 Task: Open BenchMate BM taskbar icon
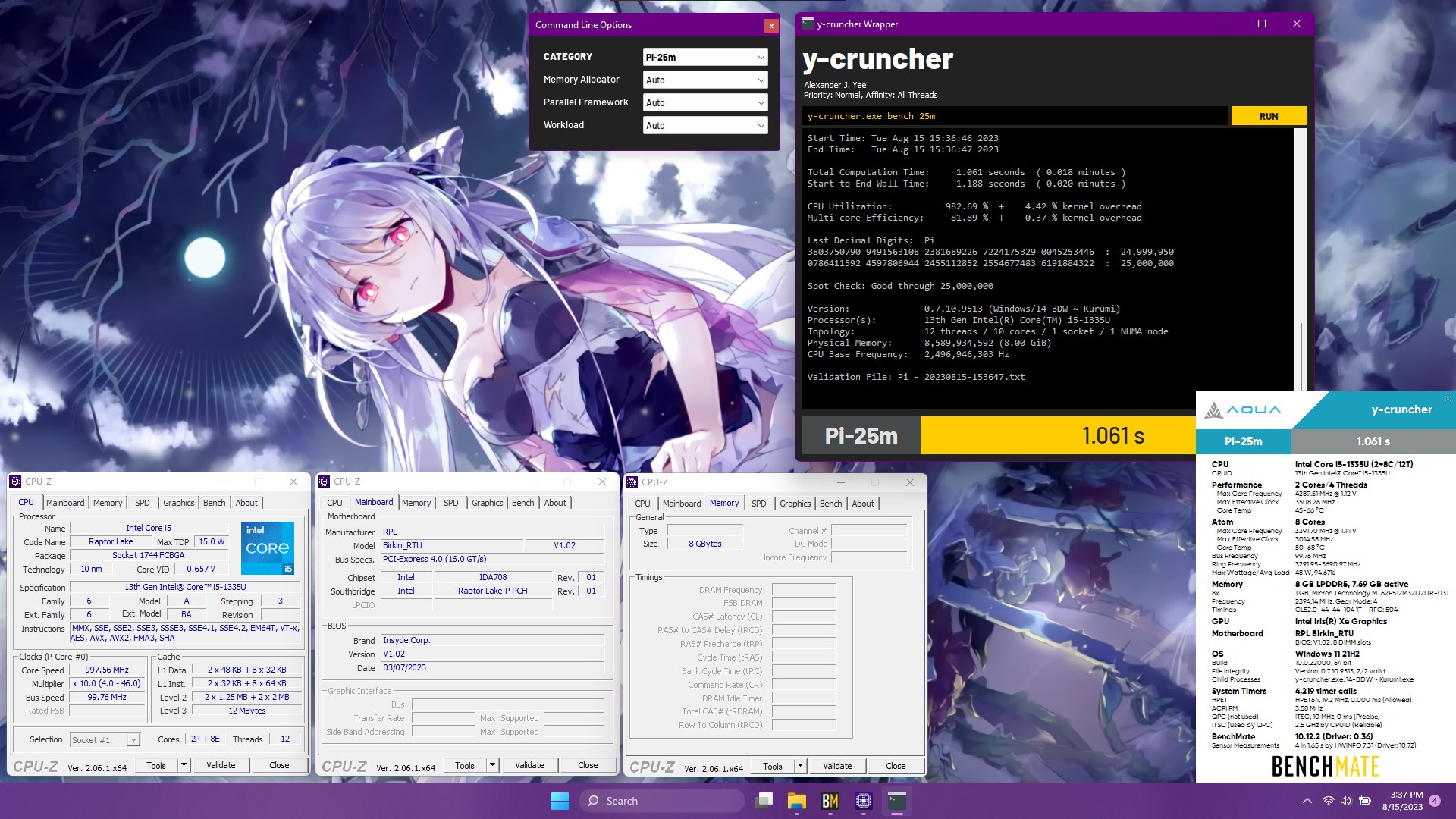click(x=830, y=801)
